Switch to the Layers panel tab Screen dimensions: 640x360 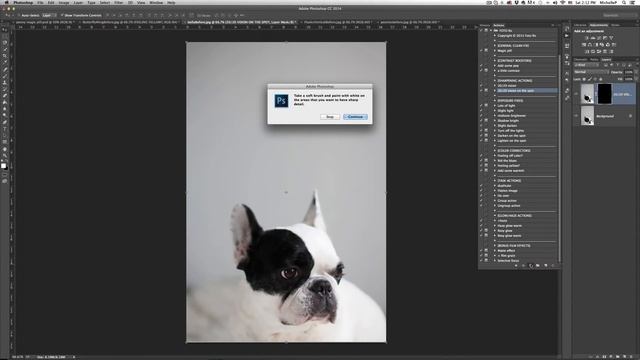(607, 60)
